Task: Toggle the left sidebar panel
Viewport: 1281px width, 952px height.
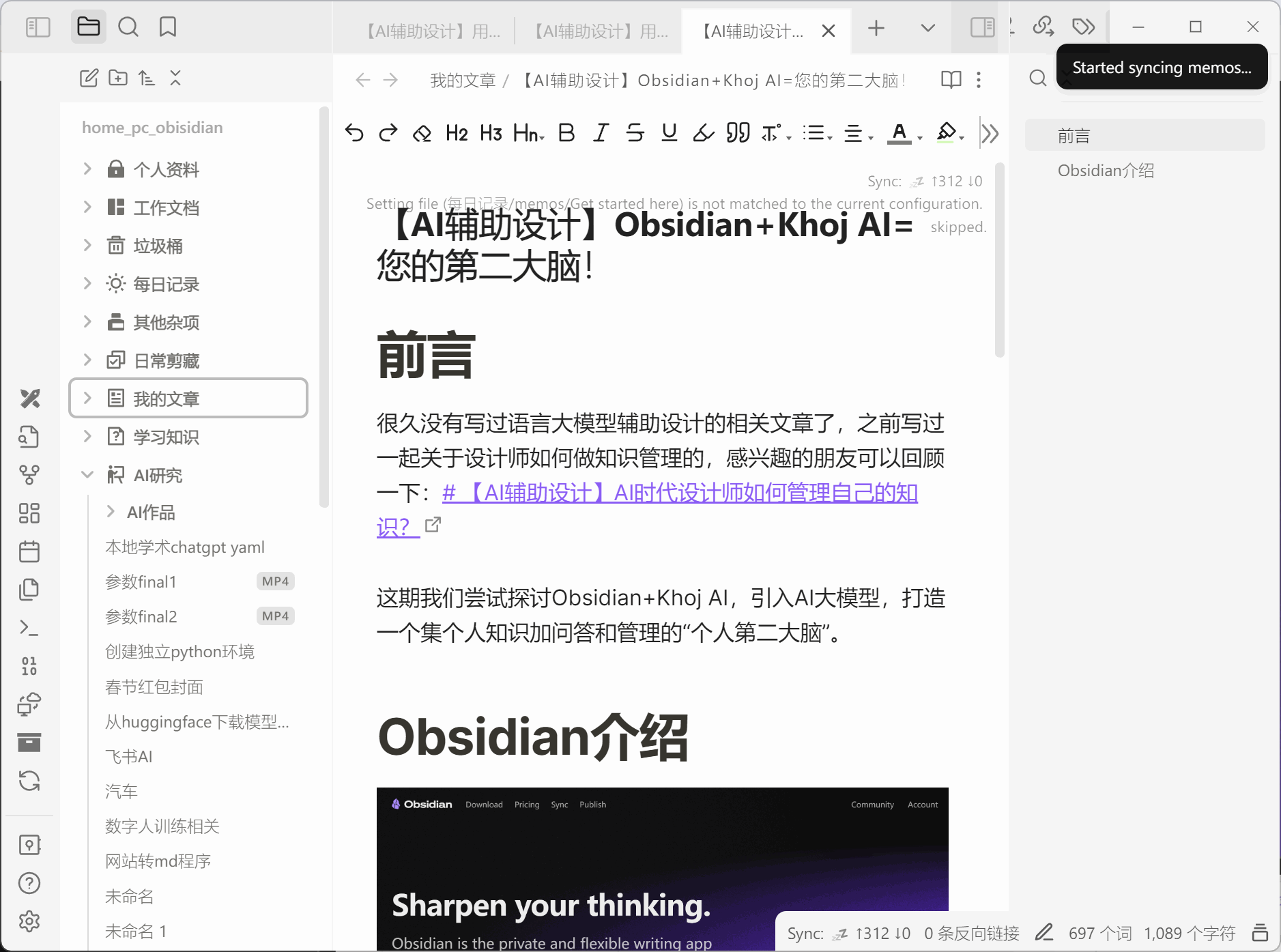Action: [38, 27]
